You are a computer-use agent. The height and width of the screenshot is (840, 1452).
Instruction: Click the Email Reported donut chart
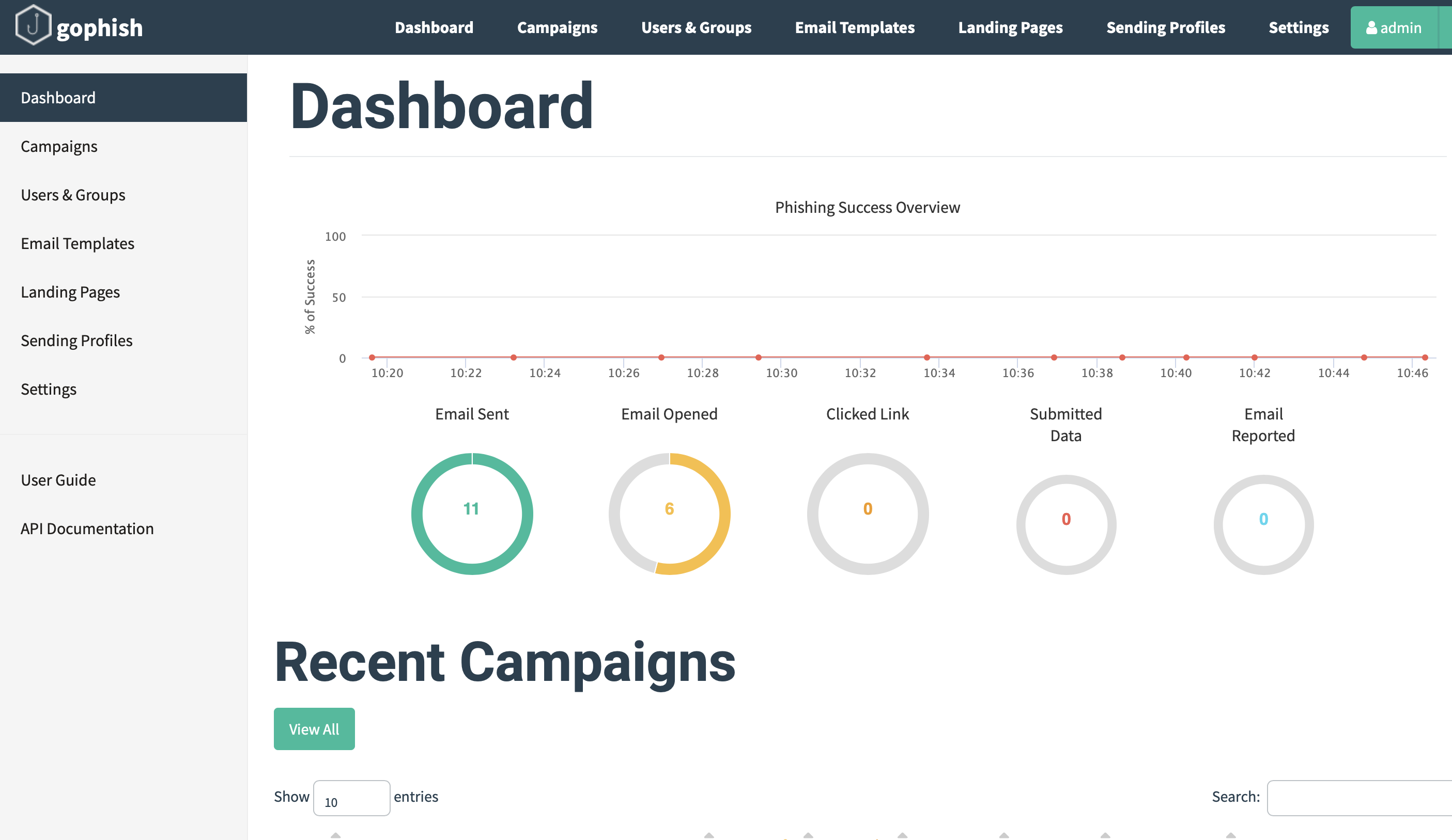1263,524
